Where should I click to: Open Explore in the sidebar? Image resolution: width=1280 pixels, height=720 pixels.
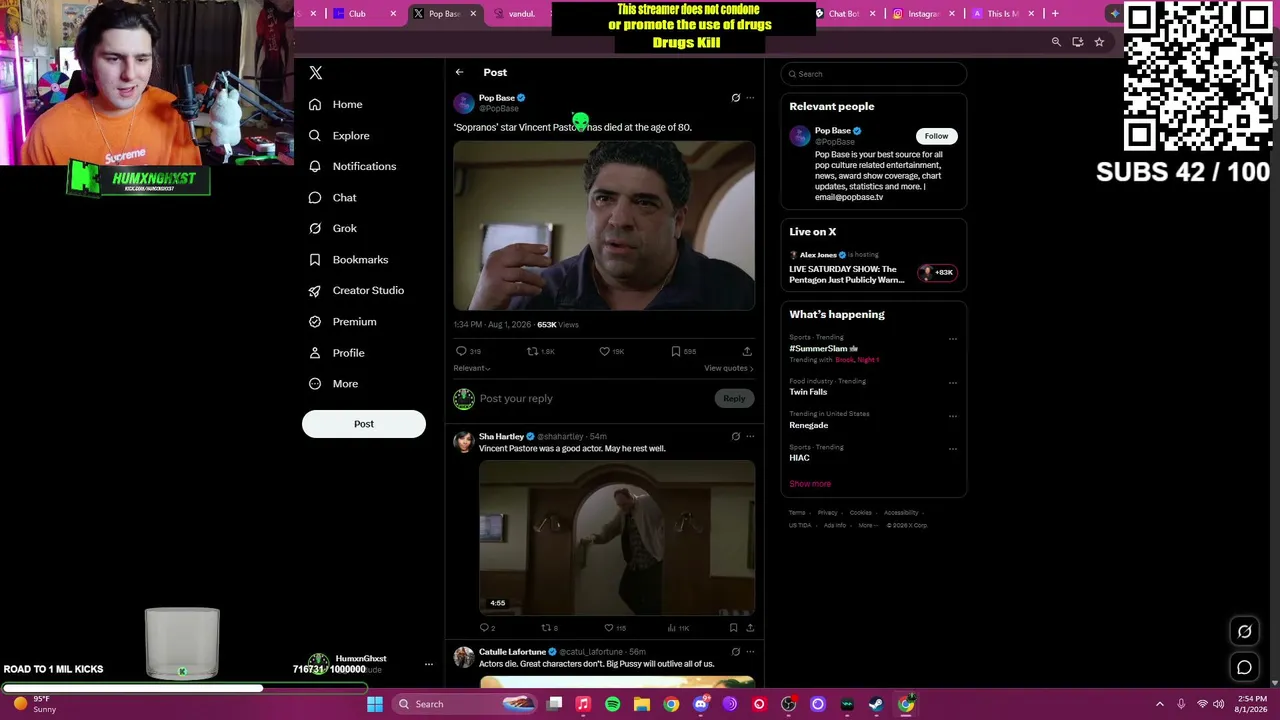pos(339,135)
